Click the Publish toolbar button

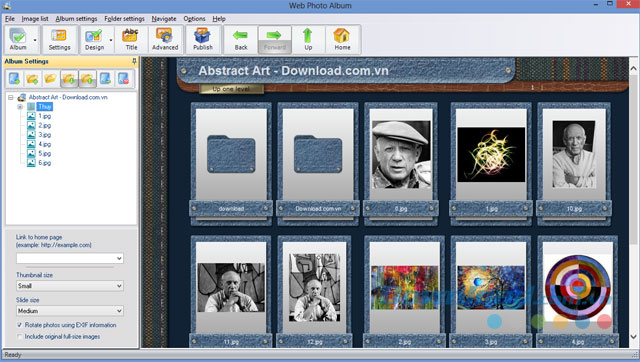point(203,40)
